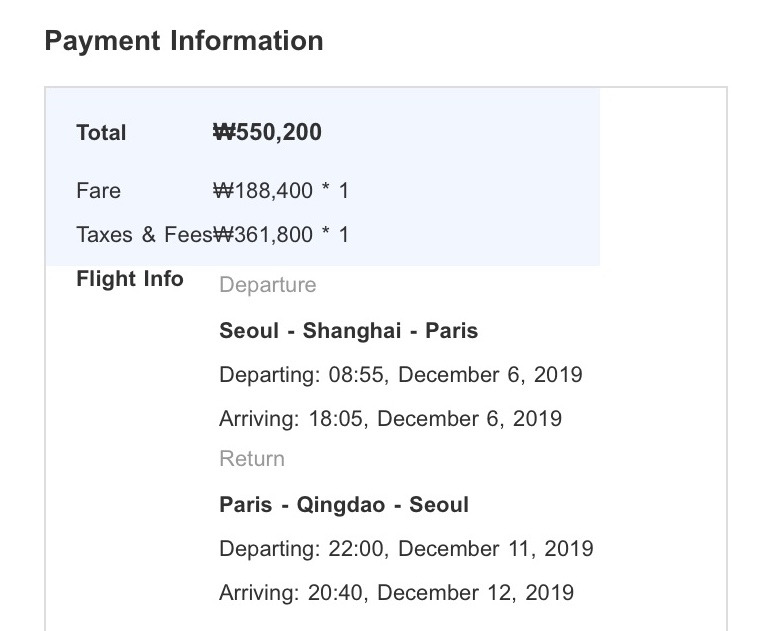This screenshot has width=772, height=631.
Task: Select the taxes amount ₩361,800 * 1
Action: [x=281, y=235]
